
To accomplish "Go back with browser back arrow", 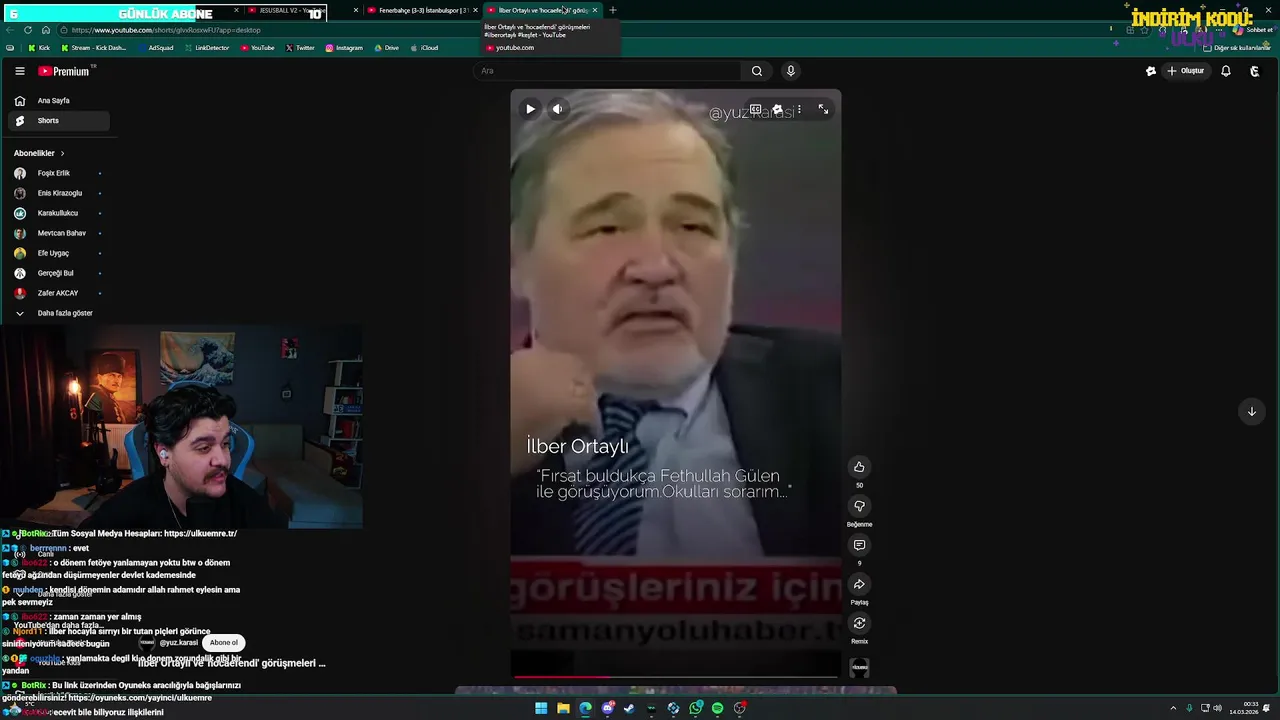I will pos(10,30).
